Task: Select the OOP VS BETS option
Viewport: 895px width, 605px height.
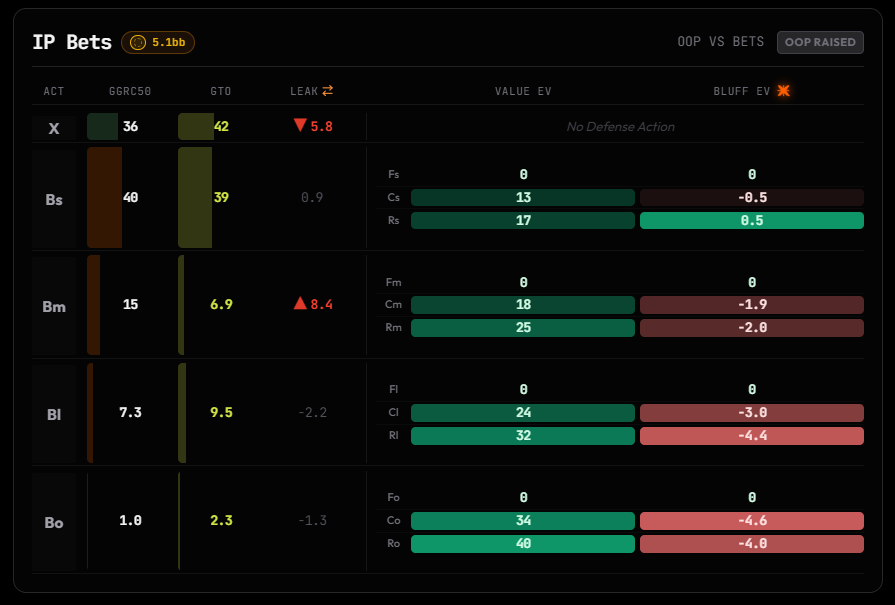Action: click(x=720, y=42)
